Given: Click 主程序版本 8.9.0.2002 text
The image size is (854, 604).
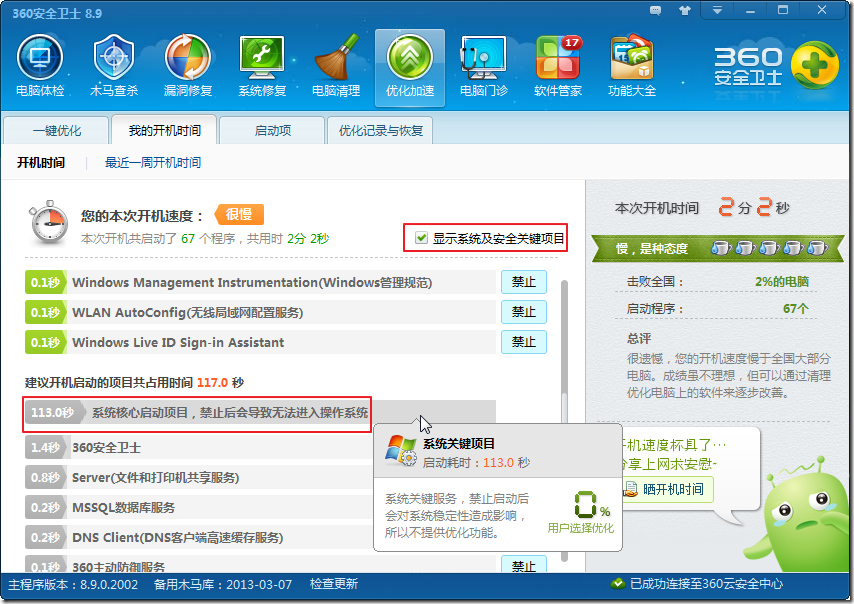Looking at the screenshot, I should pyautogui.click(x=72, y=584).
